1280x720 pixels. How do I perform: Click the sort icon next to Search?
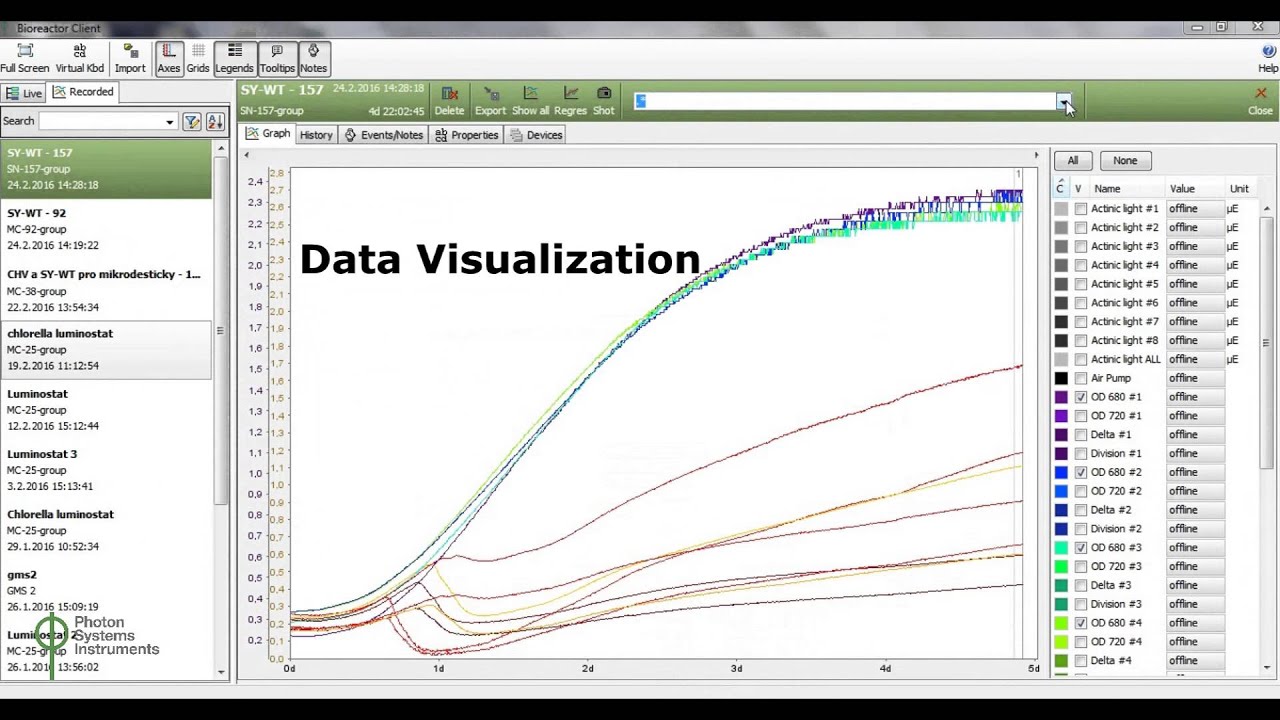tap(215, 122)
